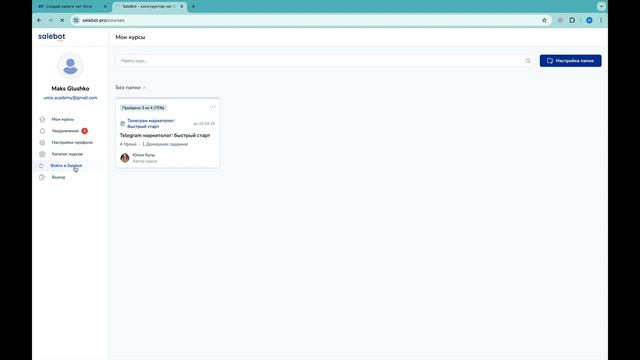Click the course deadline date text

(204, 124)
